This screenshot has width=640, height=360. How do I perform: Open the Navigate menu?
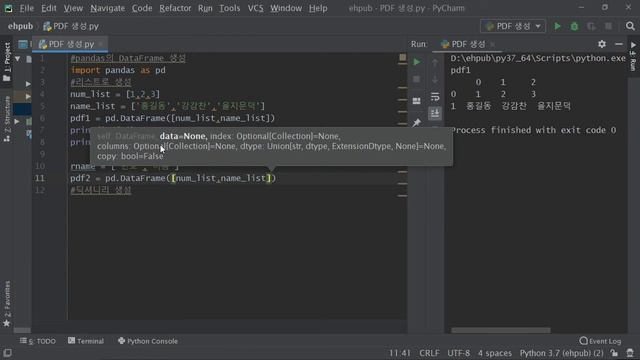pyautogui.click(x=107, y=8)
